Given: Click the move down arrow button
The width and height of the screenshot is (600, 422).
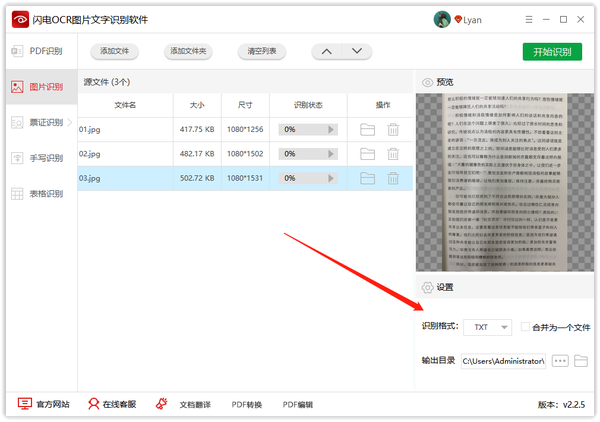Looking at the screenshot, I should click(356, 51).
